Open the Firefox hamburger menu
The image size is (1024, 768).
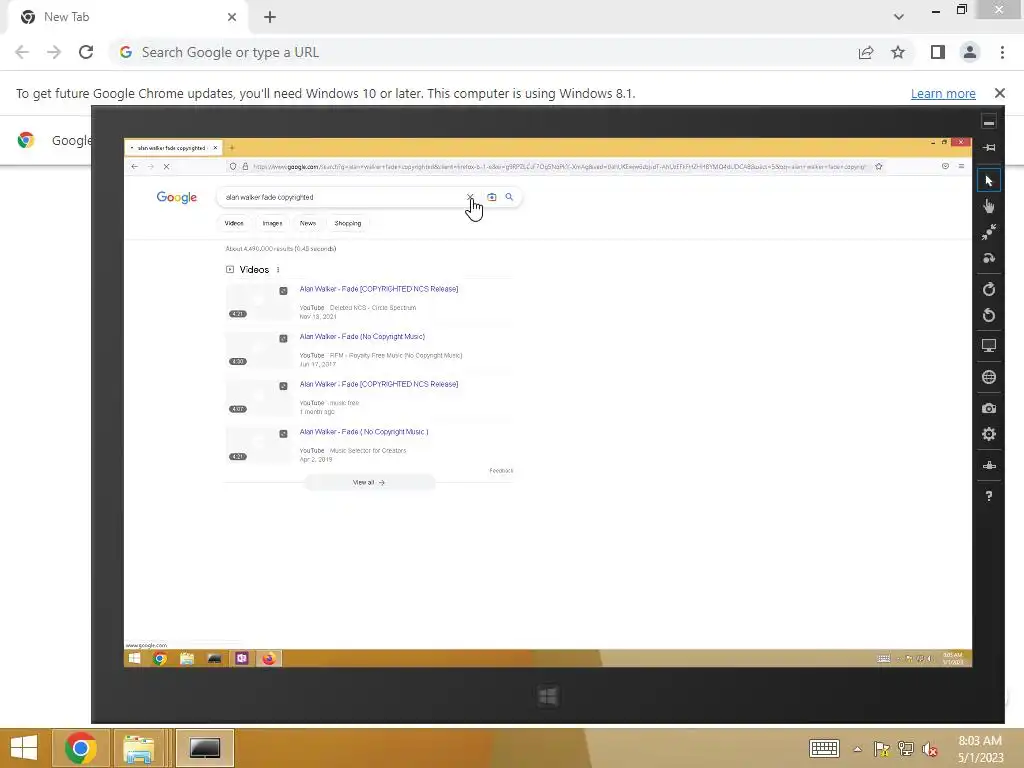[961, 167]
